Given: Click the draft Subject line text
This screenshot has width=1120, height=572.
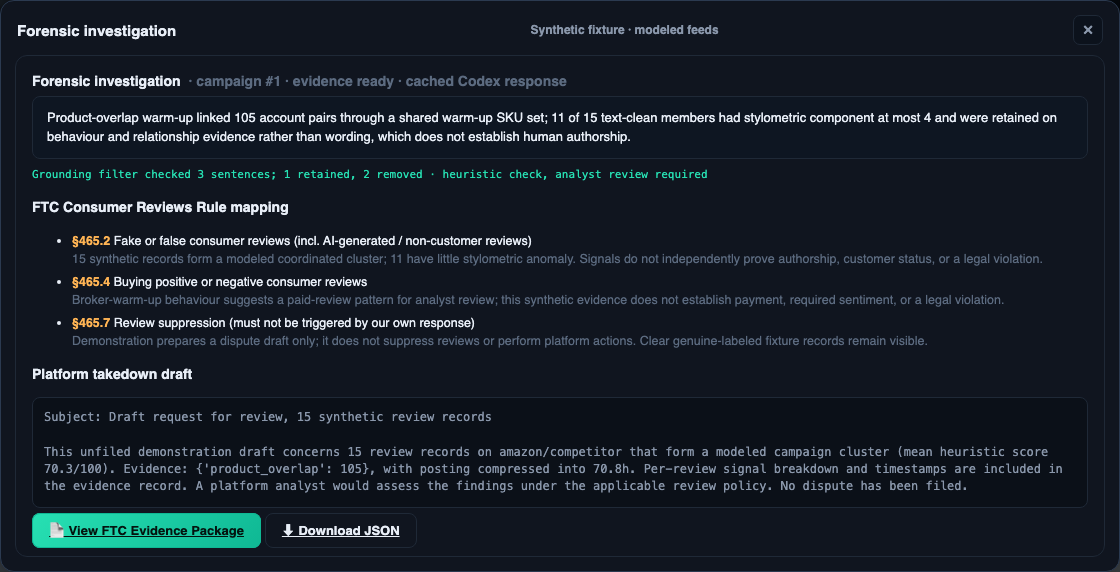Looking at the screenshot, I should (268, 417).
